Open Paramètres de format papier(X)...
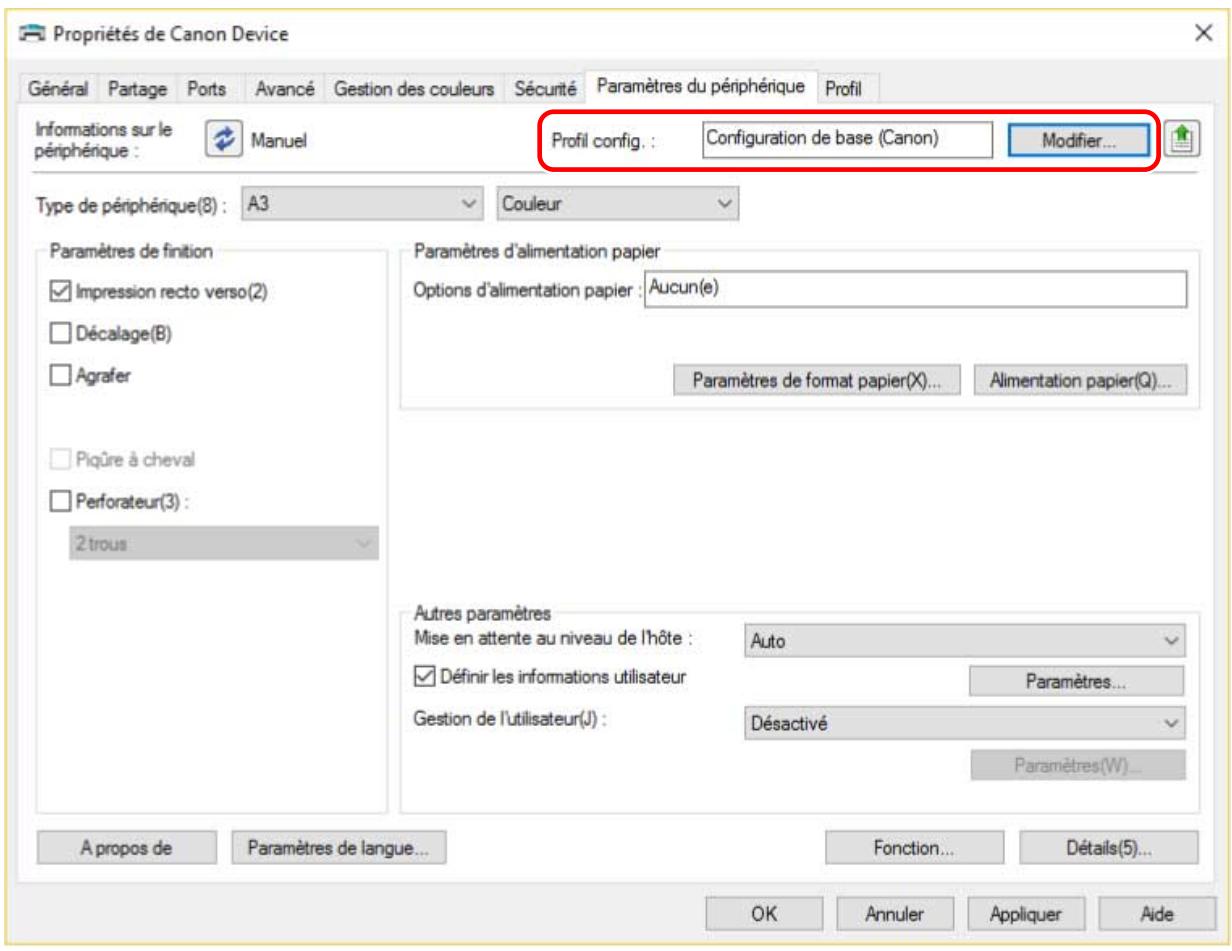 [x=819, y=380]
